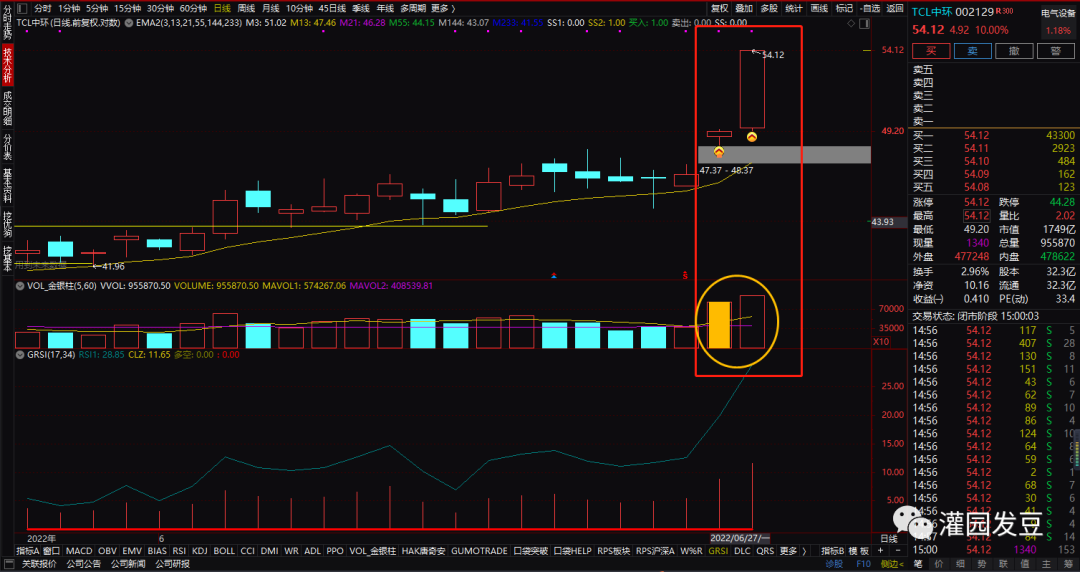This screenshot has height=572, width=1080.
Task: Select the VOL_金银柱 indicator tab
Action: [x=373, y=551]
